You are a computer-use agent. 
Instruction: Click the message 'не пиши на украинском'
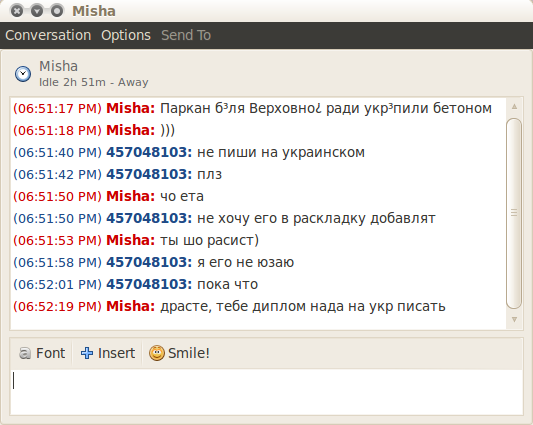(281, 152)
